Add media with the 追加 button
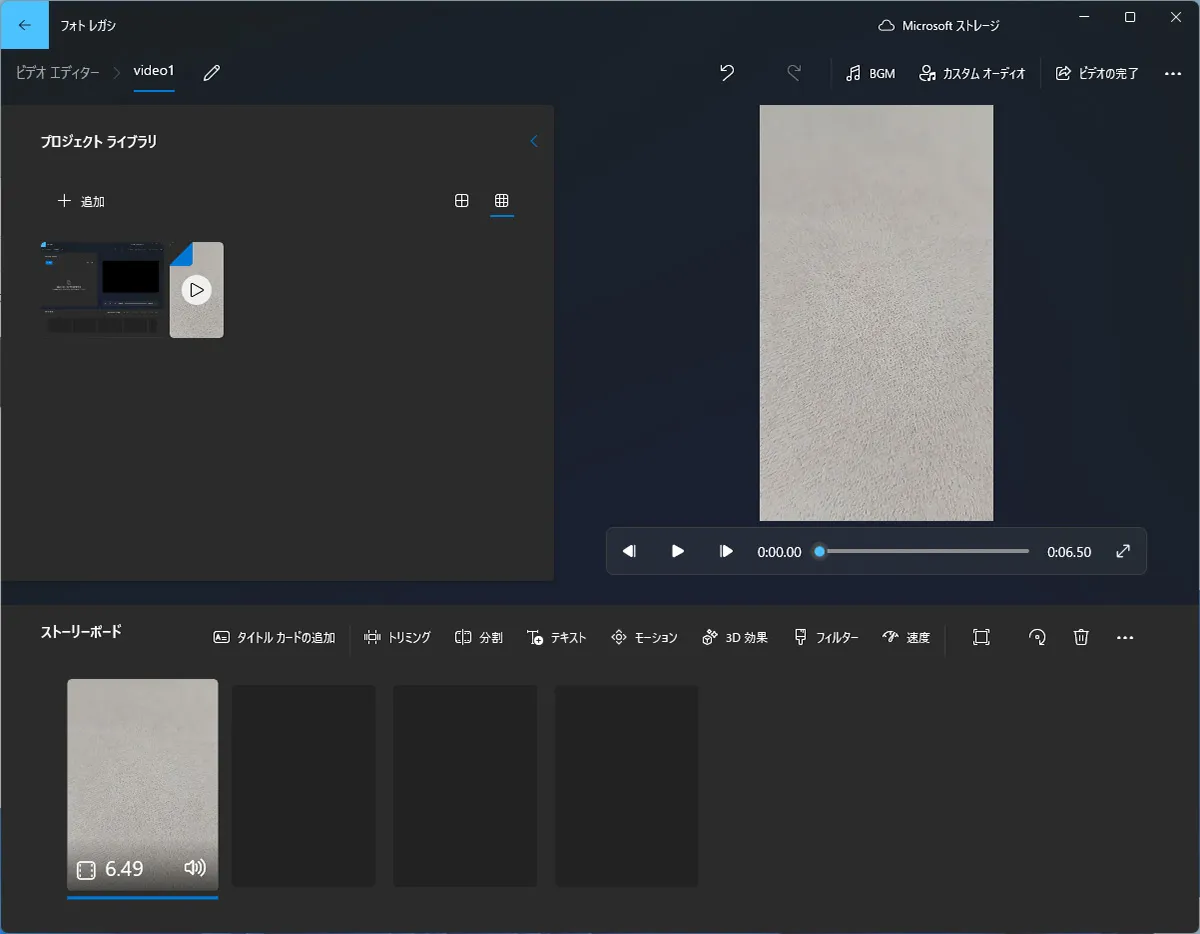The width and height of the screenshot is (1200, 934). click(x=80, y=200)
